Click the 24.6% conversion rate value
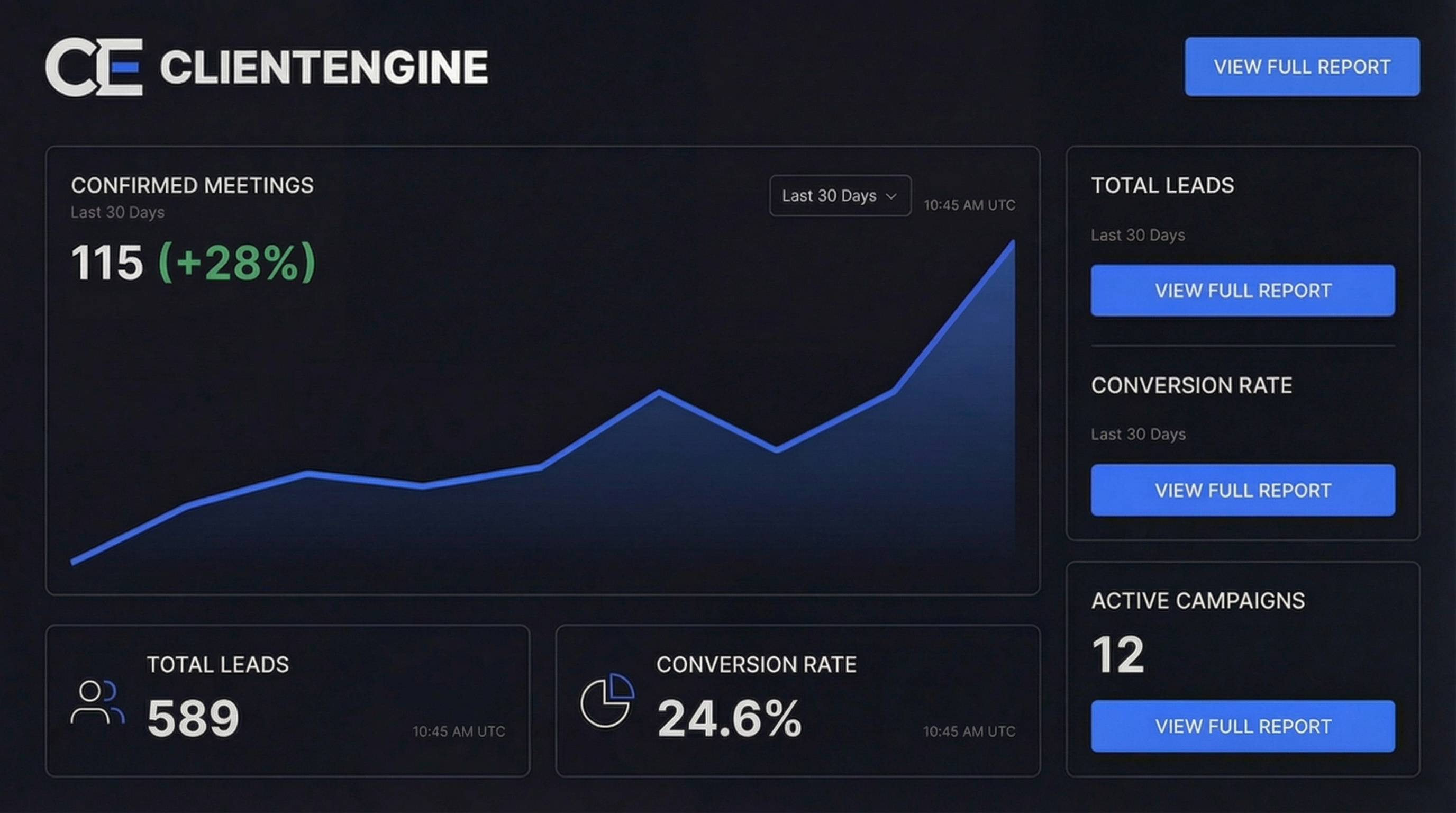The height and width of the screenshot is (813, 1456). 729,718
